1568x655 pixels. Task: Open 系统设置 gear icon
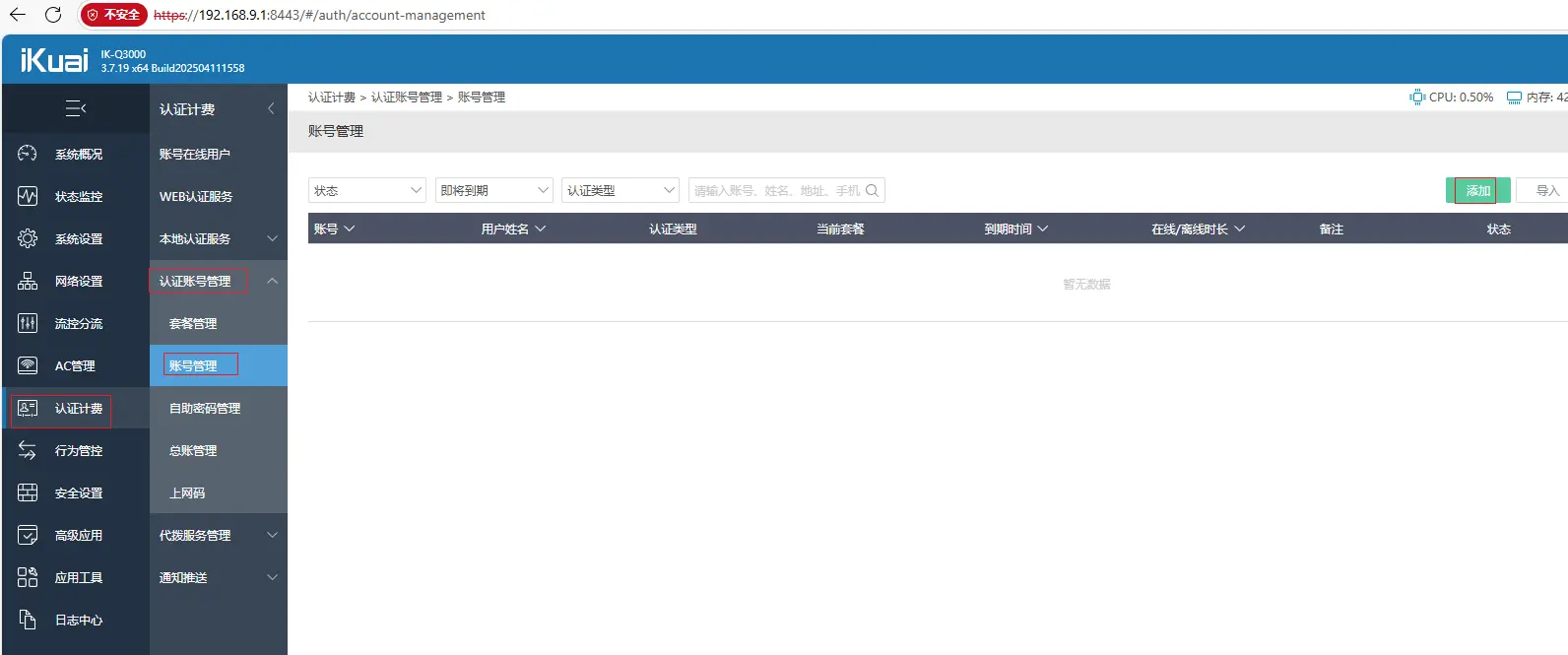coord(28,238)
